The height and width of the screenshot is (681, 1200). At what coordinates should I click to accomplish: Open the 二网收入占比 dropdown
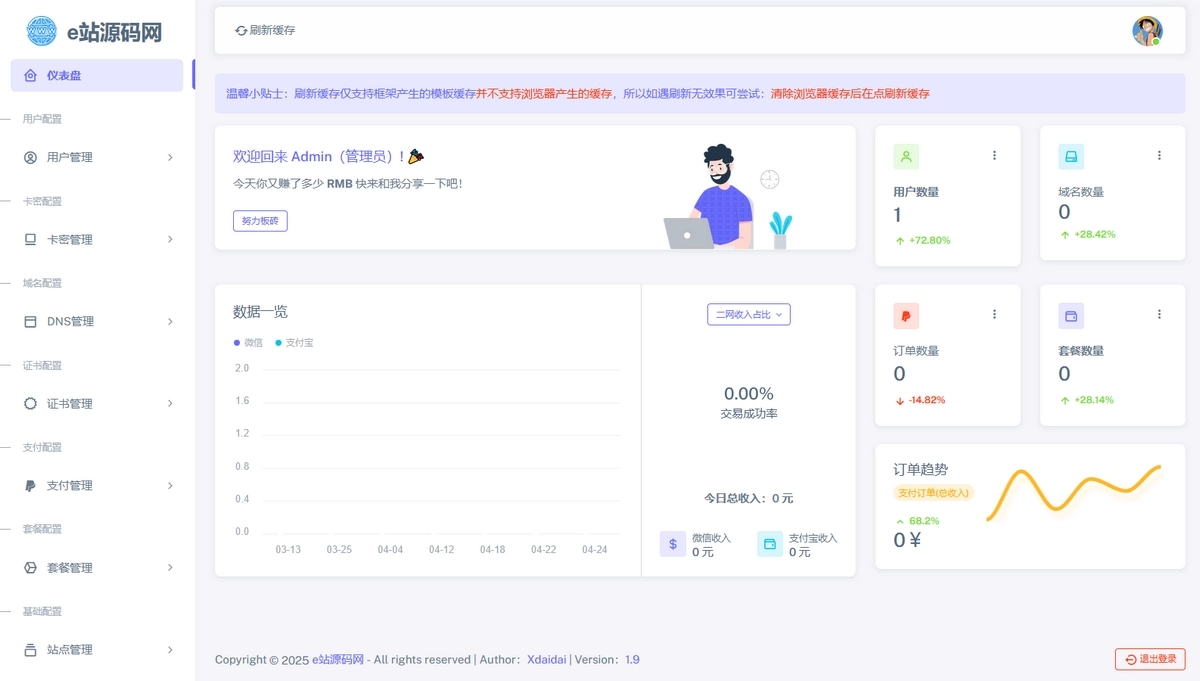tap(749, 314)
